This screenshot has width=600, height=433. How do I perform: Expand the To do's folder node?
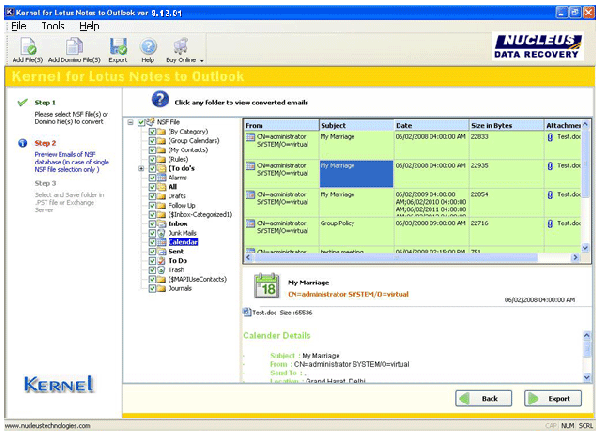click(141, 167)
